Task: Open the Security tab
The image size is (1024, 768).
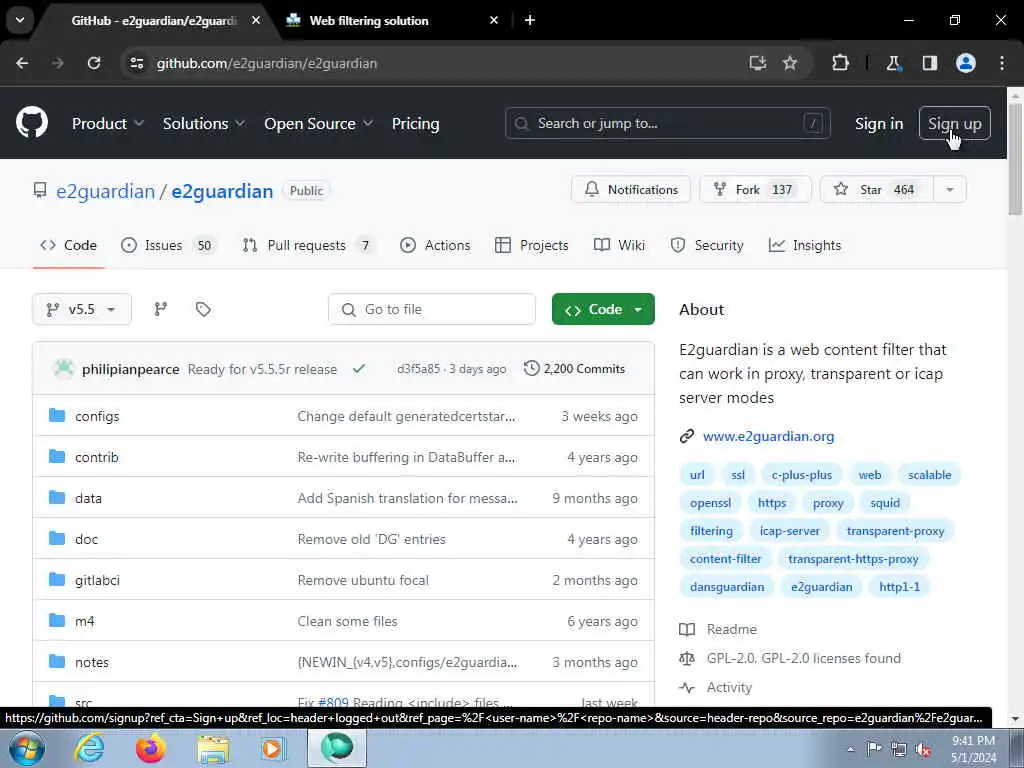Action: 707,245
